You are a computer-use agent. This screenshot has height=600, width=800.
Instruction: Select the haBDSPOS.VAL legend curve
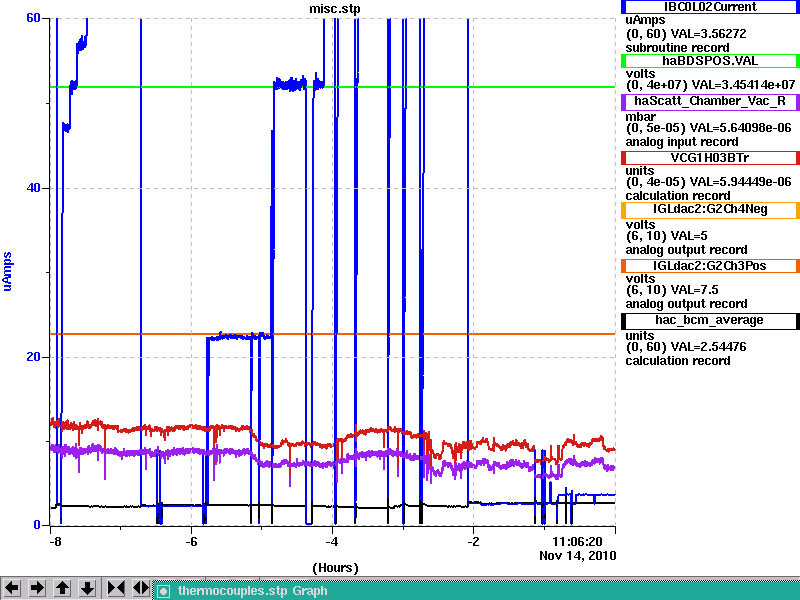(710, 61)
